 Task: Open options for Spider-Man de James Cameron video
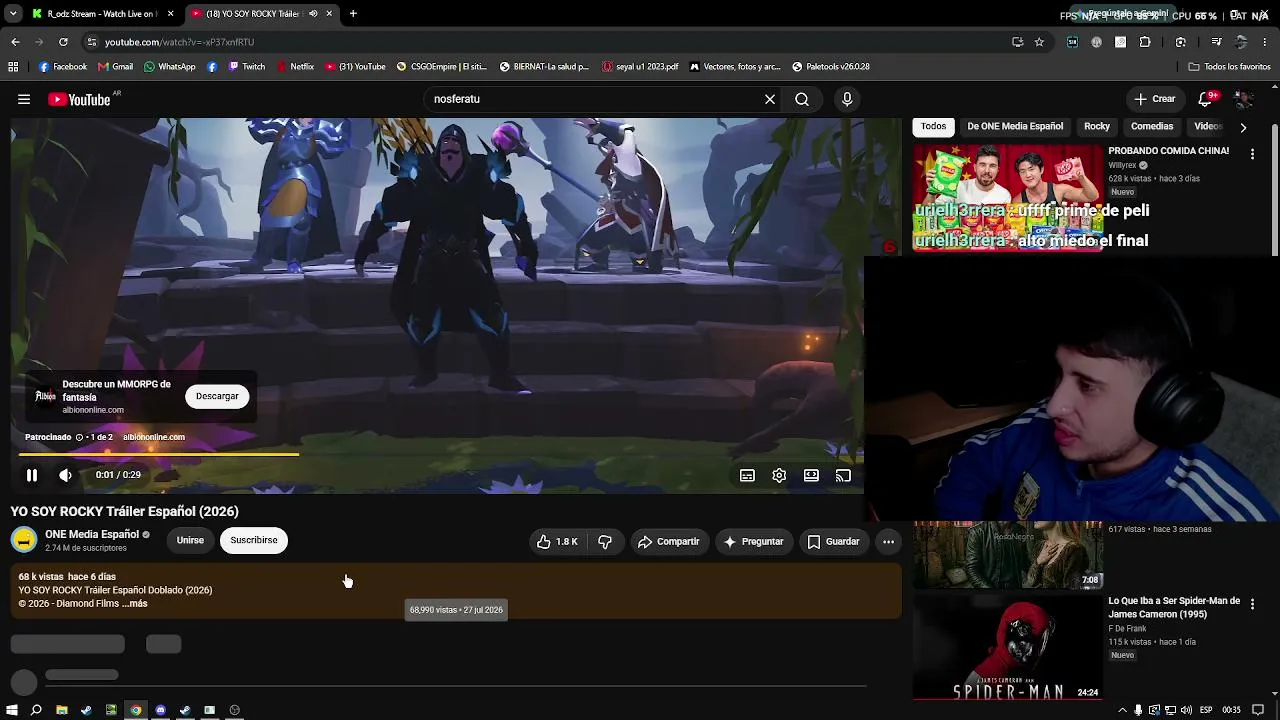point(1252,605)
